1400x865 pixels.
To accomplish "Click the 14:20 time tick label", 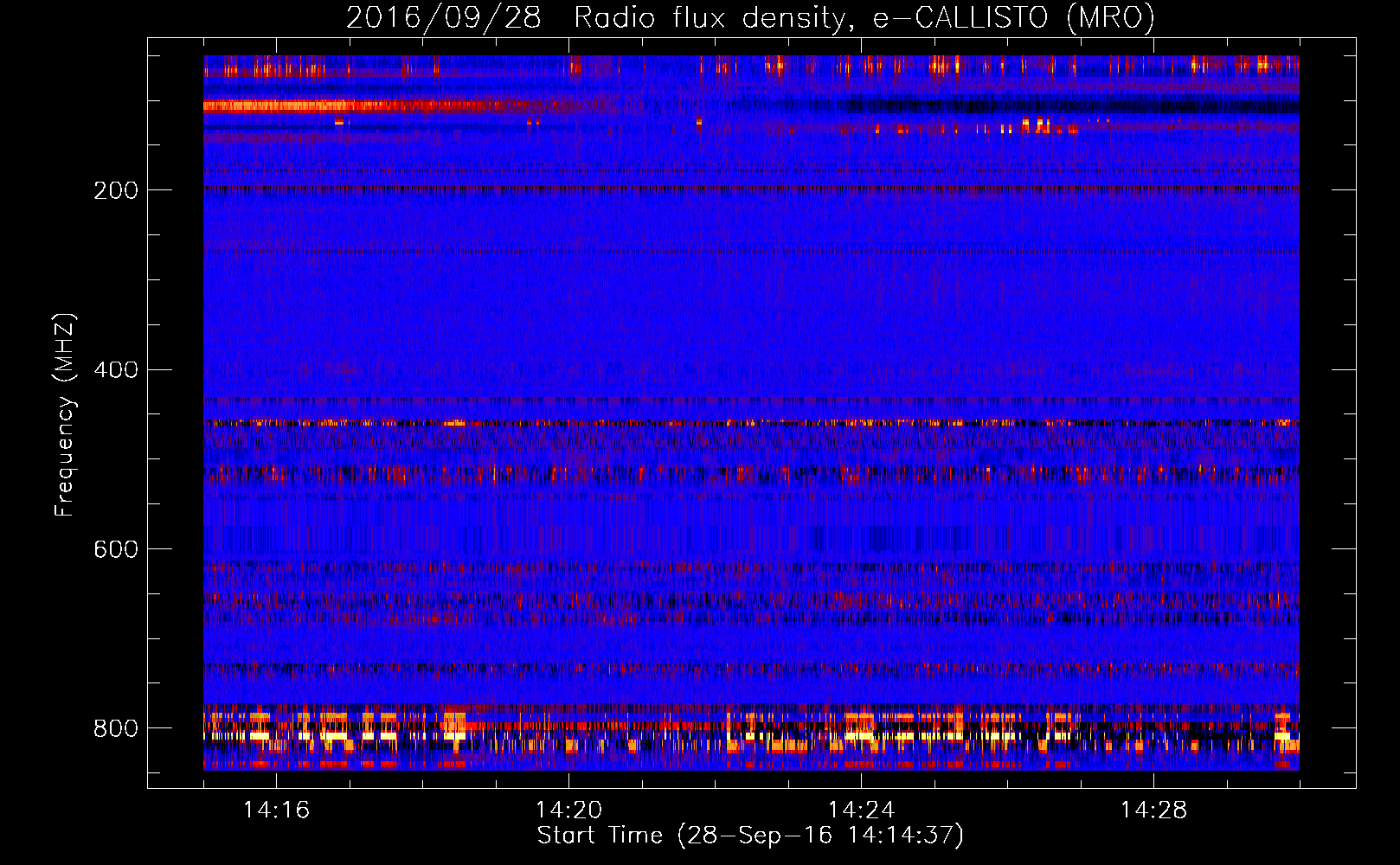I will coord(568,811).
